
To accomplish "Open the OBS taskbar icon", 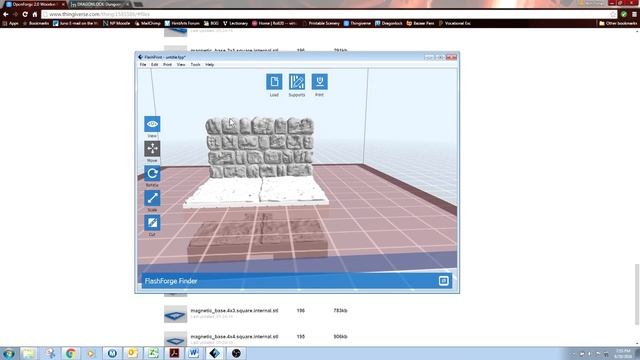I will 236,353.
